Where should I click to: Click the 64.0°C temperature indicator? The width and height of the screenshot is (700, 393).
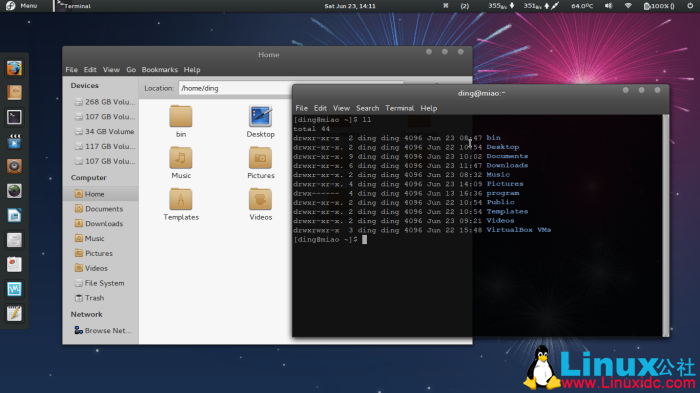coord(582,6)
